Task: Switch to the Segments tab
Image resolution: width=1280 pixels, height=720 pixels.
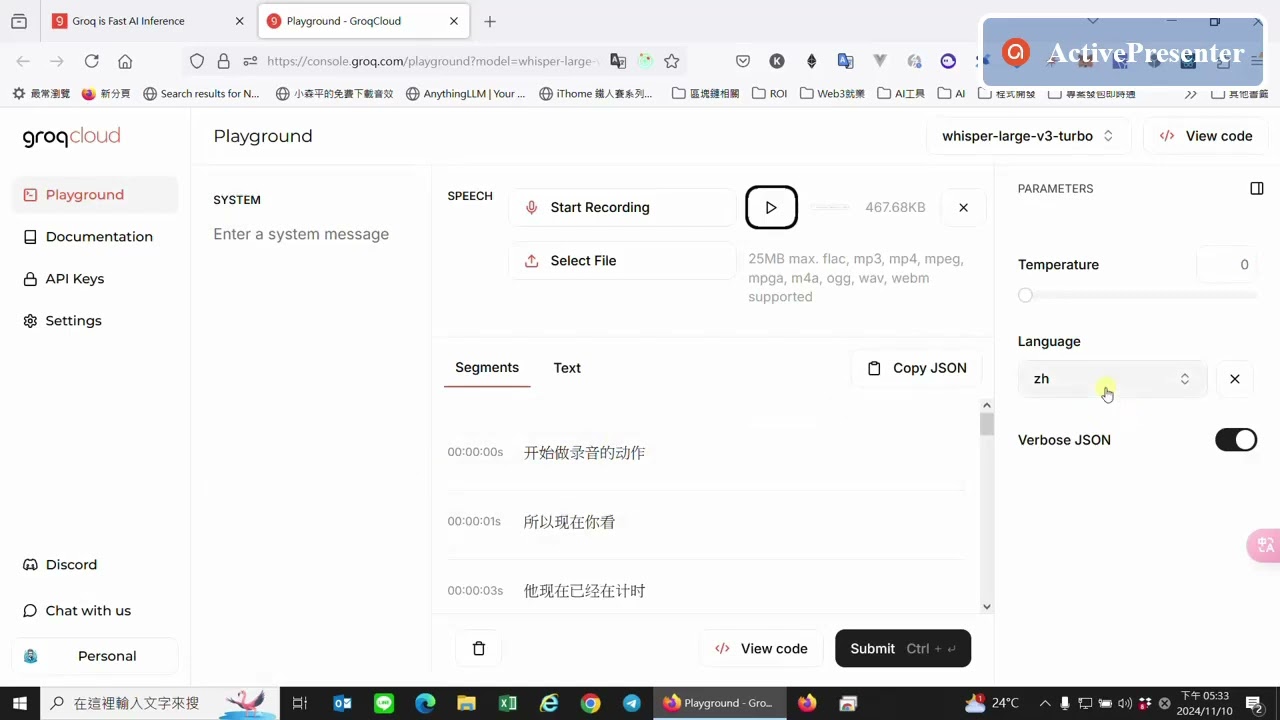Action: pyautogui.click(x=487, y=368)
